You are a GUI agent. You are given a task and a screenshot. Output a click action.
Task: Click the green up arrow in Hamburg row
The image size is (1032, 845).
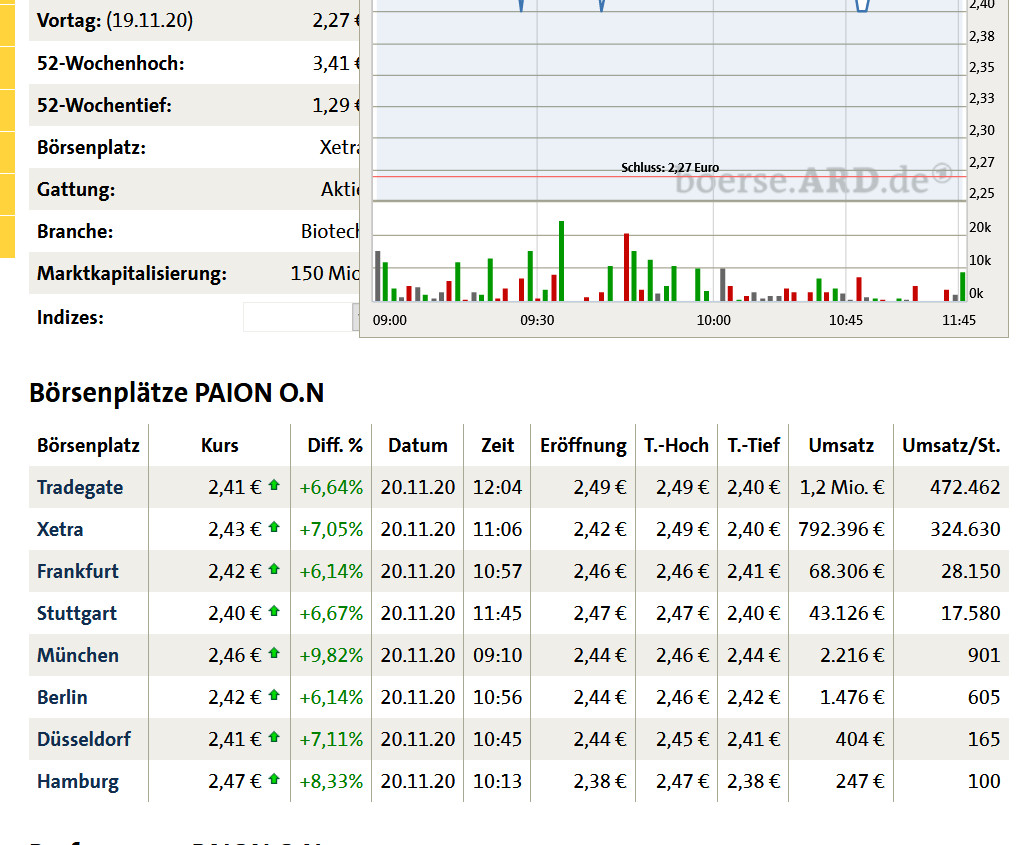(274, 780)
